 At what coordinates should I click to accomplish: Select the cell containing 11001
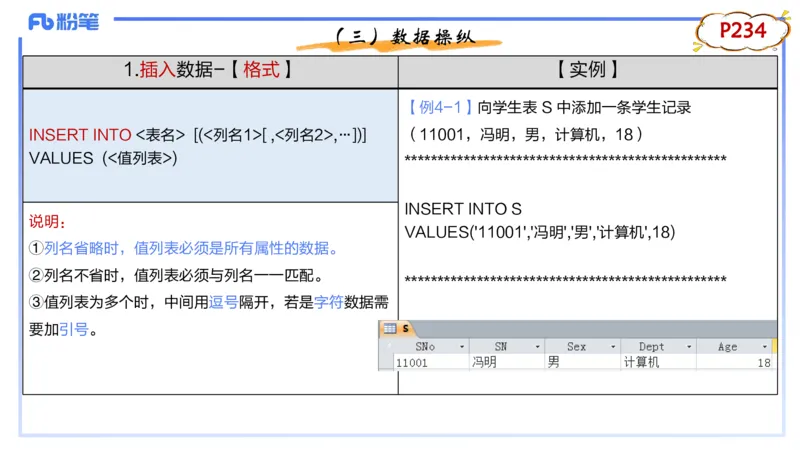[x=431, y=362]
